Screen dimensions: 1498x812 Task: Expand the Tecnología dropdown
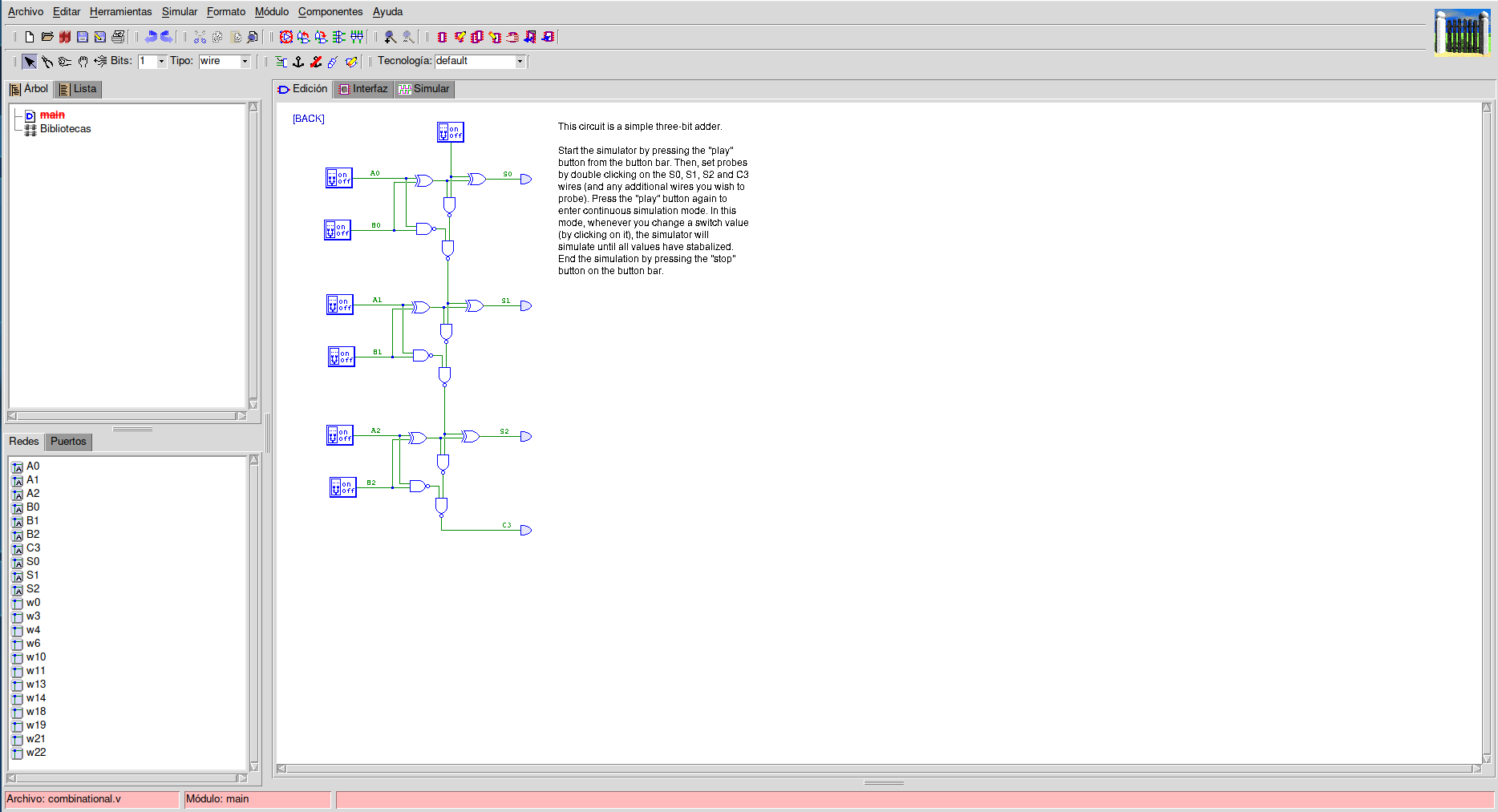(520, 62)
